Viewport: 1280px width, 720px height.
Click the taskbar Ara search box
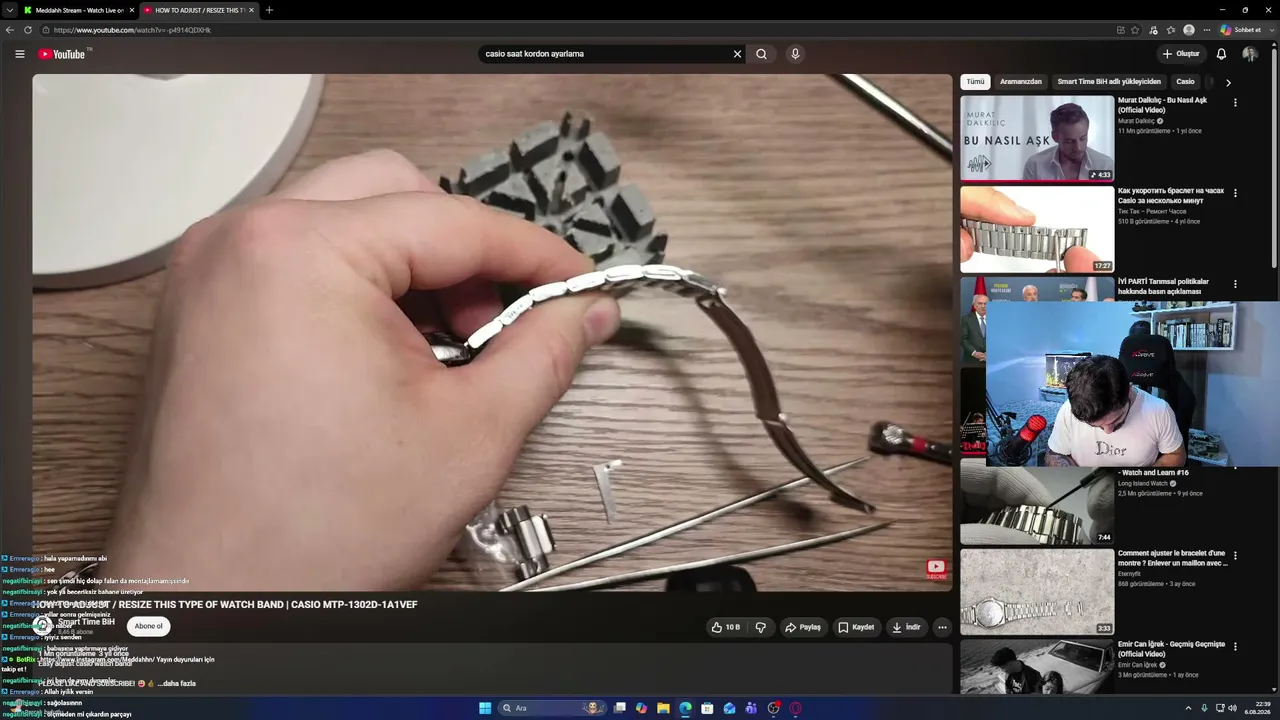(x=553, y=708)
